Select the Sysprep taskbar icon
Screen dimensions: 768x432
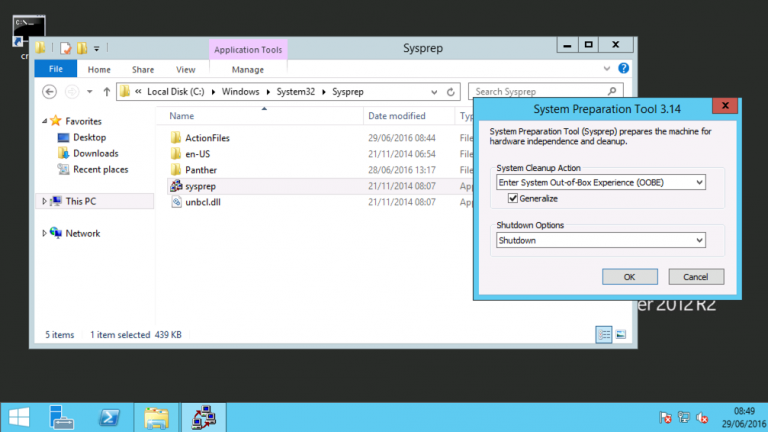click(204, 418)
